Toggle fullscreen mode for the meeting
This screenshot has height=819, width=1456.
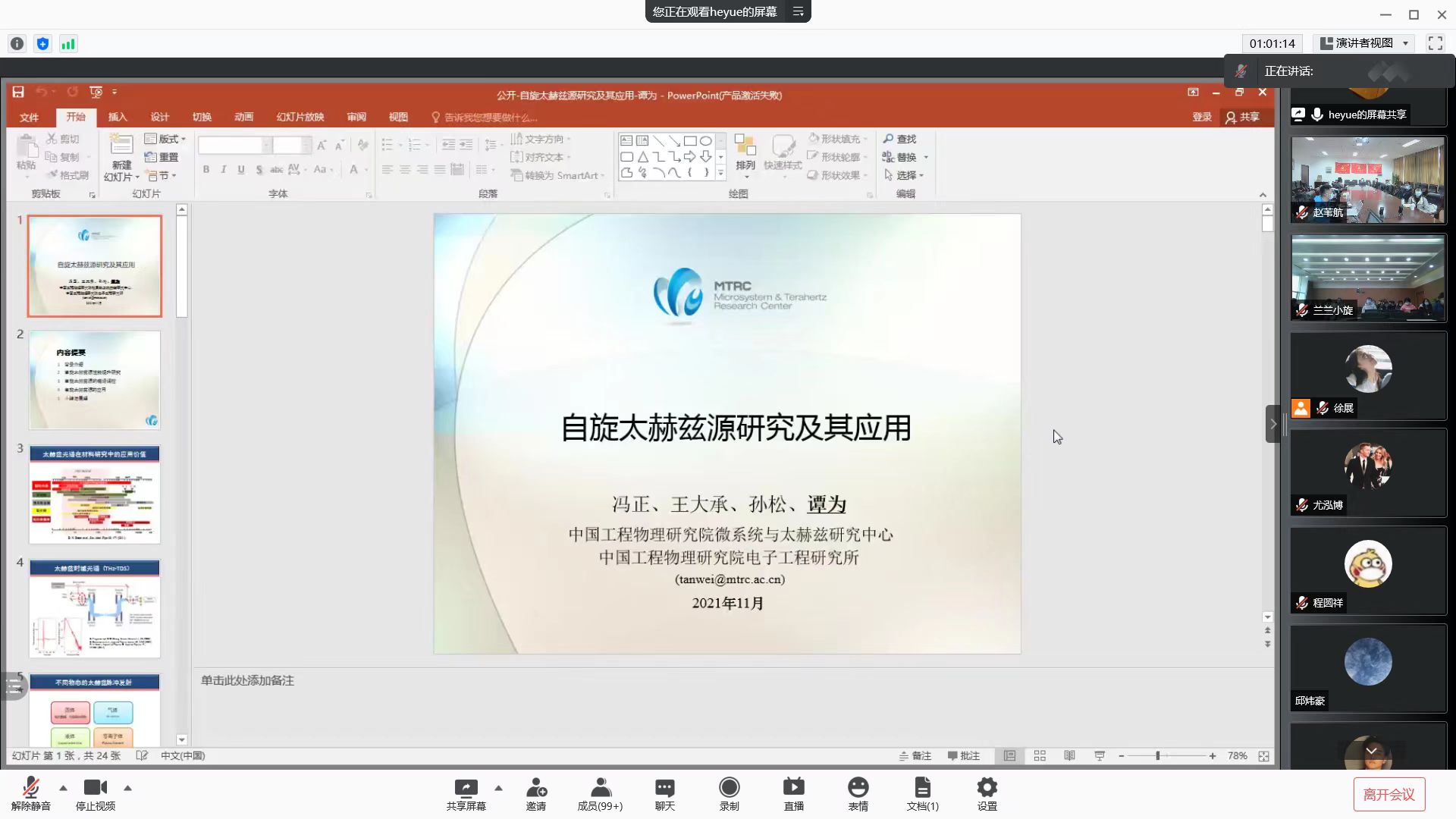(1435, 43)
